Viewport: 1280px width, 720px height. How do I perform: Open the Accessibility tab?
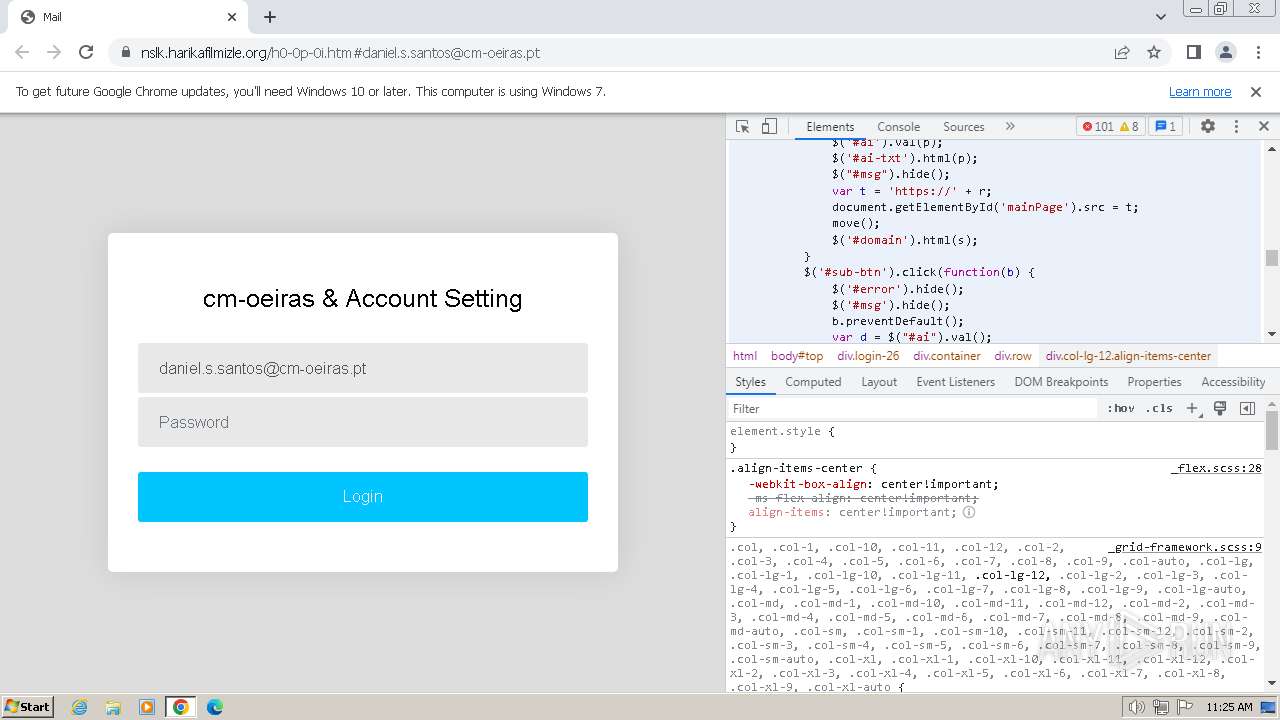(1233, 381)
